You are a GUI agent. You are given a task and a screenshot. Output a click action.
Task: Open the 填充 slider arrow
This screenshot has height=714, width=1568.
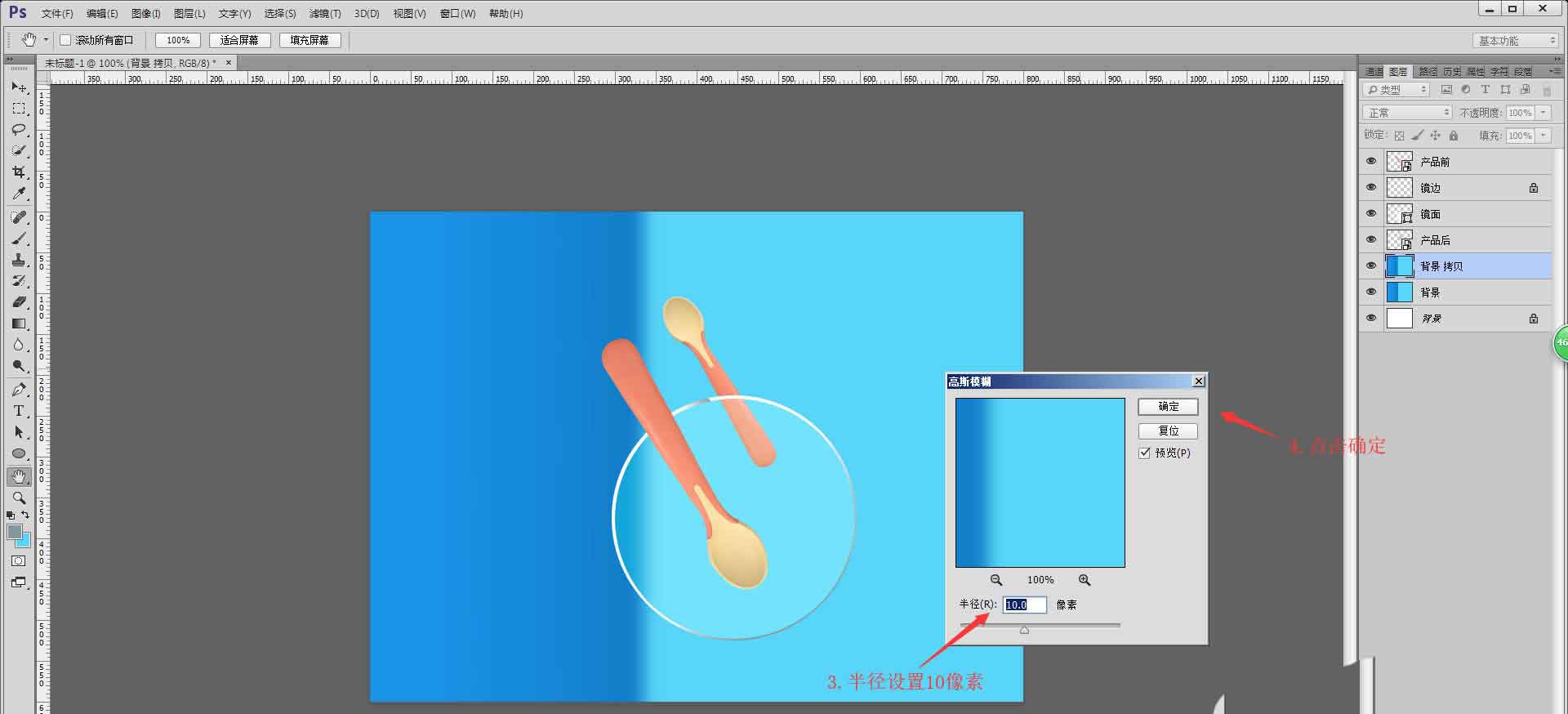coord(1543,136)
